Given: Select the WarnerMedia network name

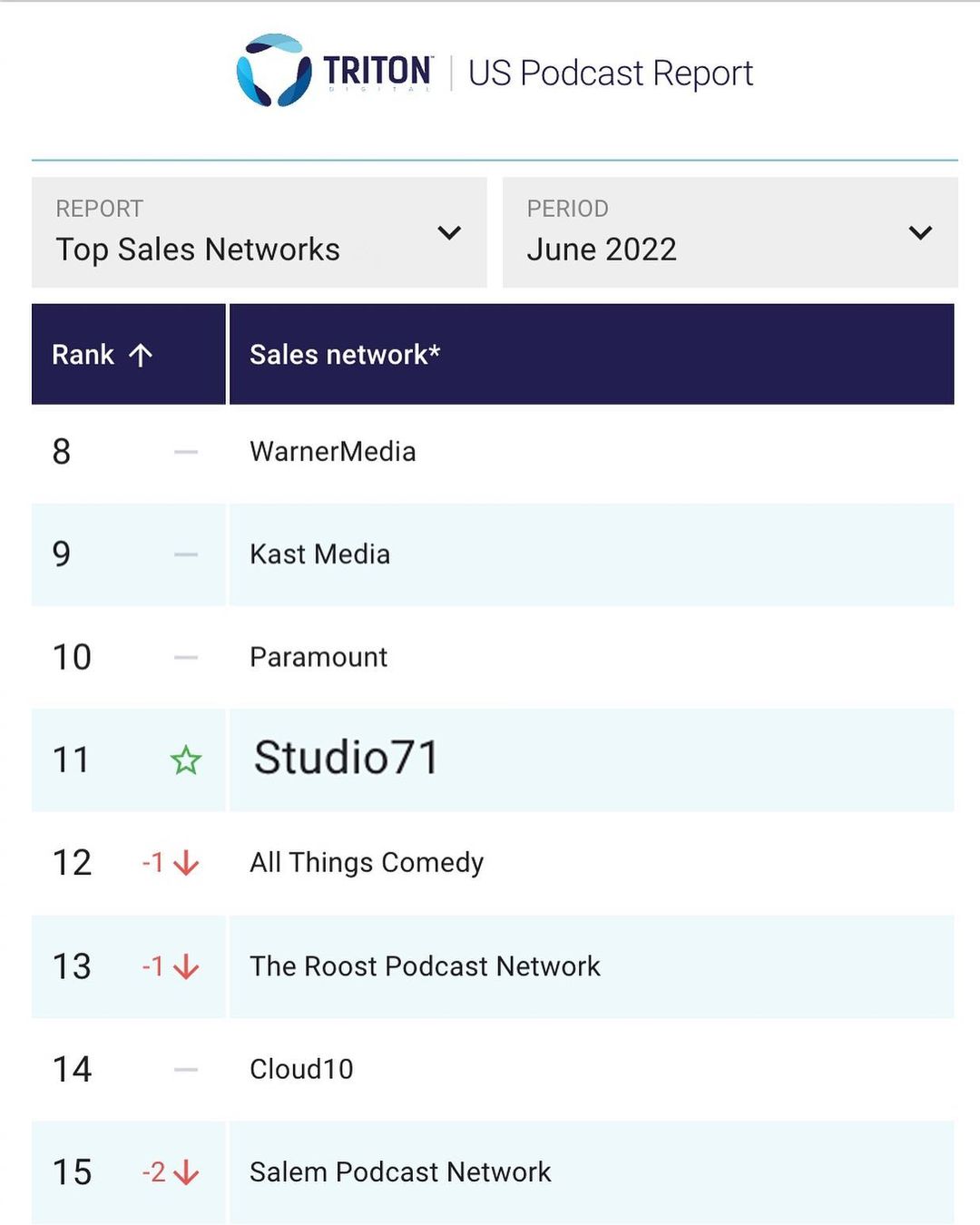Looking at the screenshot, I should coord(333,452).
